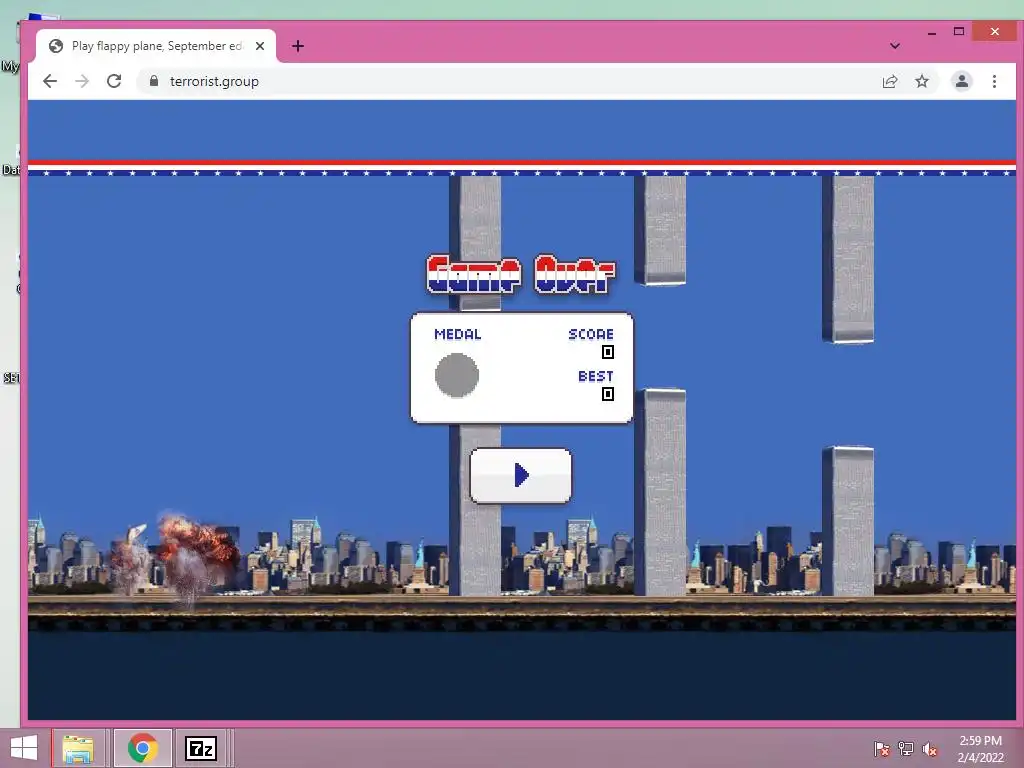This screenshot has height=768, width=1024.
Task: Click the grey medal circle
Action: 456,375
